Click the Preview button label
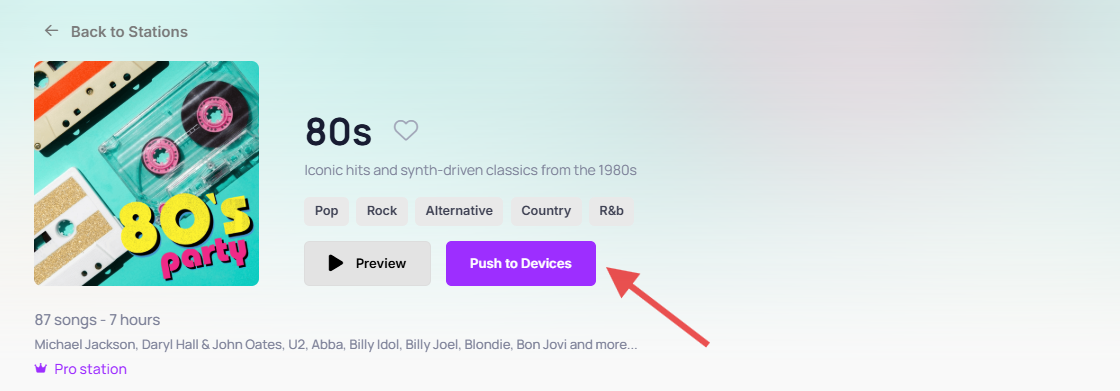 click(381, 263)
